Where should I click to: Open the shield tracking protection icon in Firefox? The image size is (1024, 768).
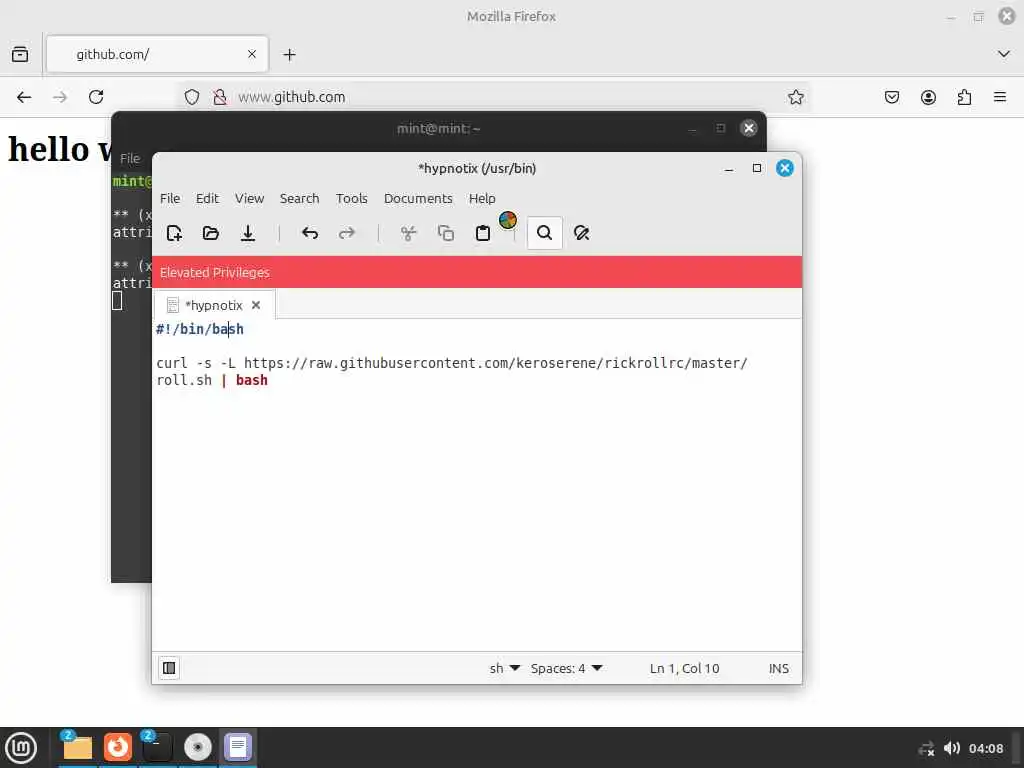[x=191, y=97]
